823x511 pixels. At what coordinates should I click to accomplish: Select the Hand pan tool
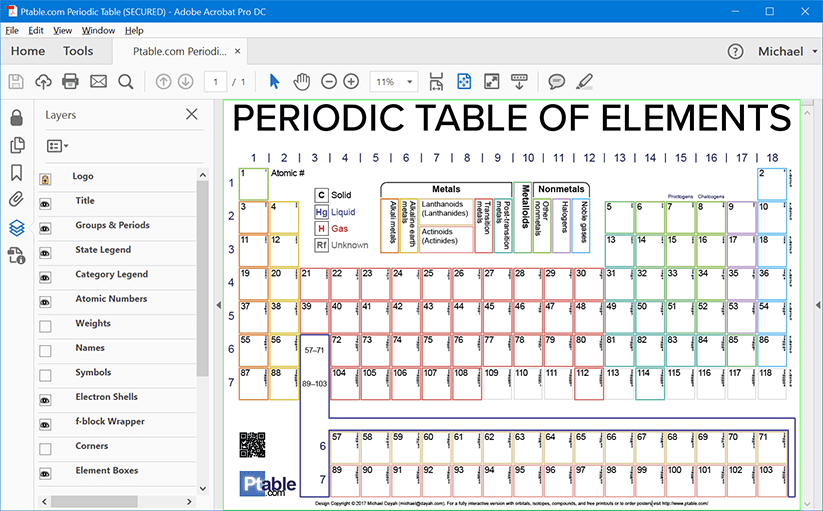point(301,82)
